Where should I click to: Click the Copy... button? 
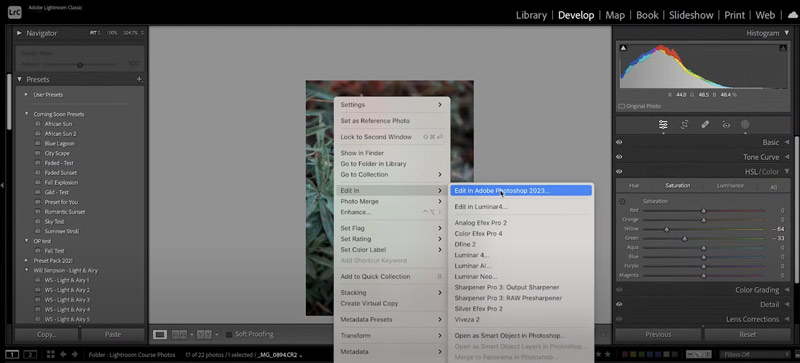pos(46,334)
